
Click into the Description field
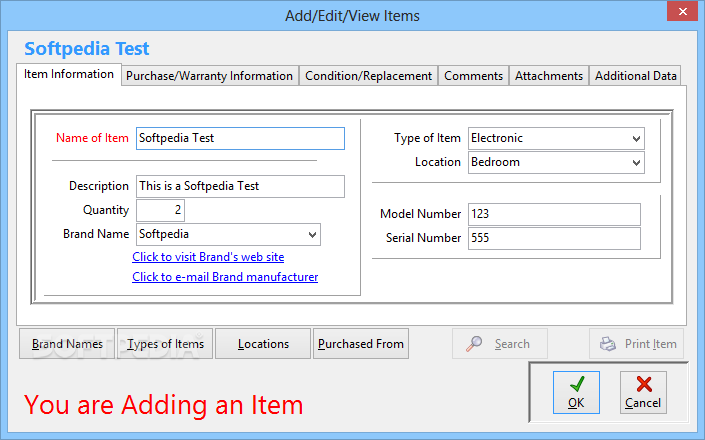click(x=241, y=187)
